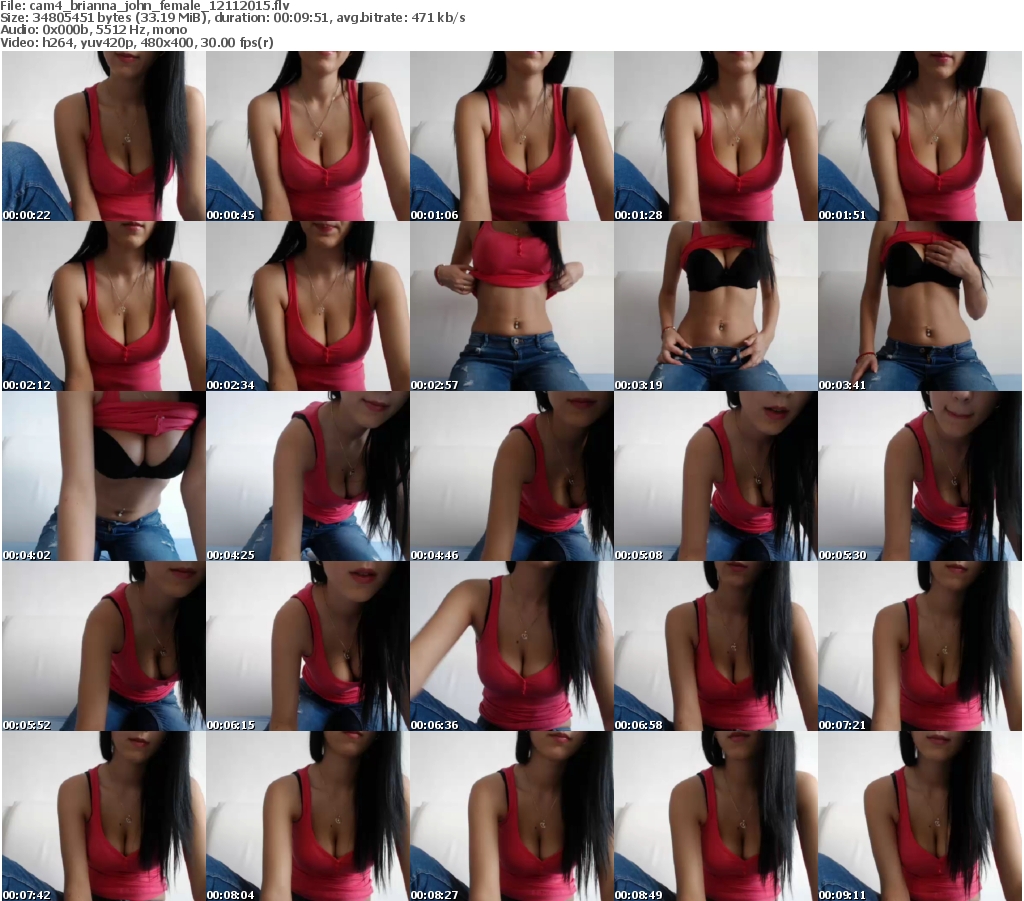Screen dimensions: 1024x901
Task: Select the thumbnail stamped 00:01:28
Action: point(715,136)
